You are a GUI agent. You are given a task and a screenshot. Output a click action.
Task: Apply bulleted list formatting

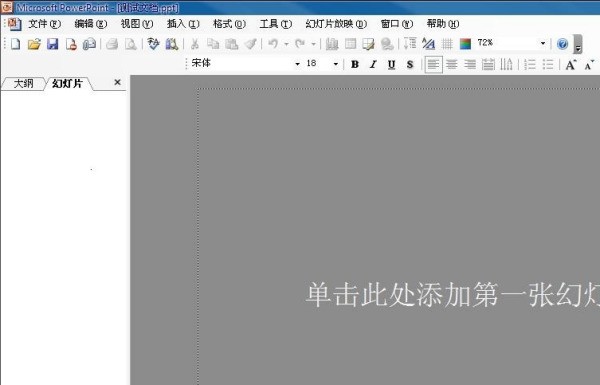tap(548, 64)
